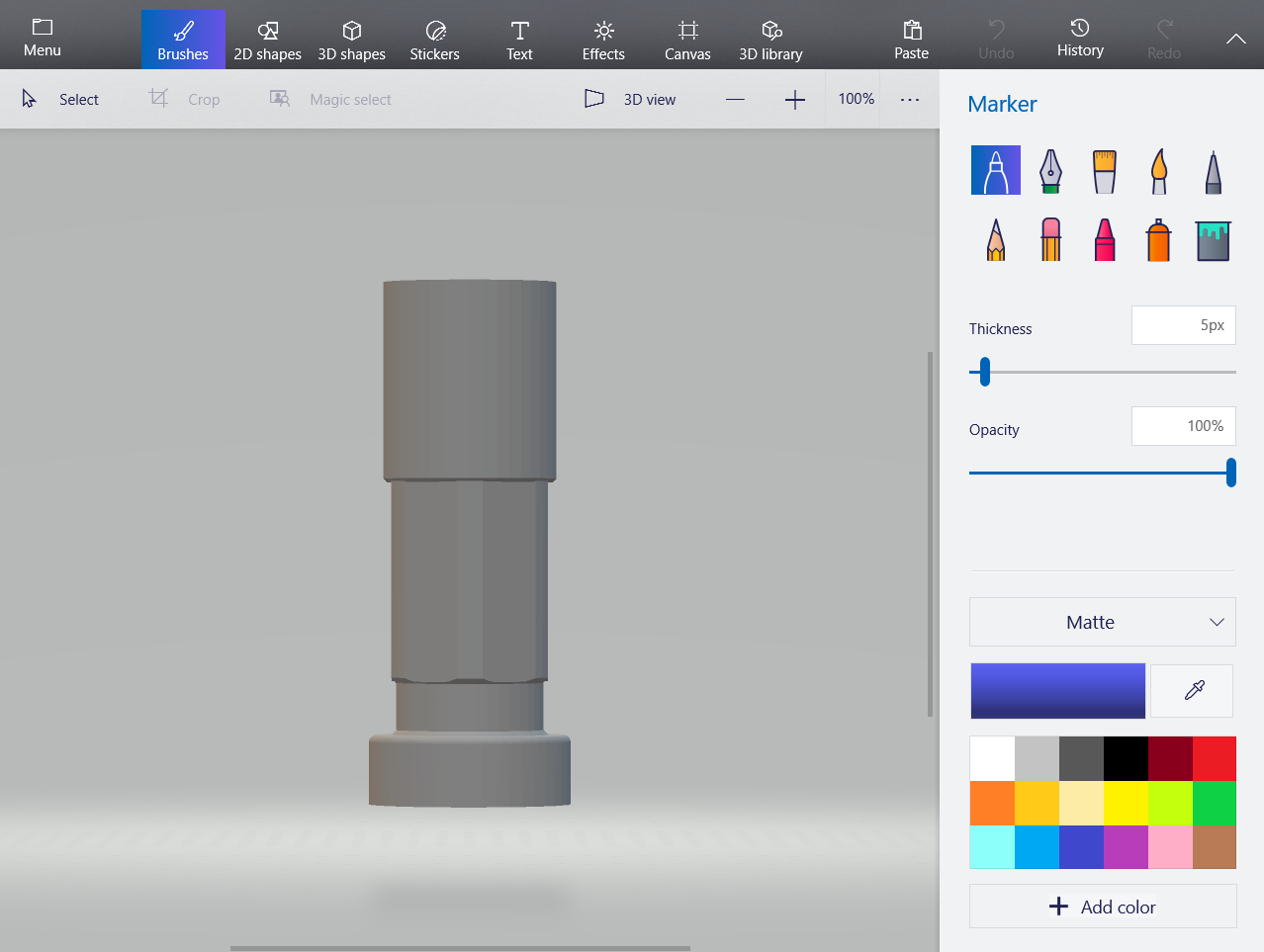Click the Thickness value input field
This screenshot has height=952, width=1264.
click(x=1183, y=325)
